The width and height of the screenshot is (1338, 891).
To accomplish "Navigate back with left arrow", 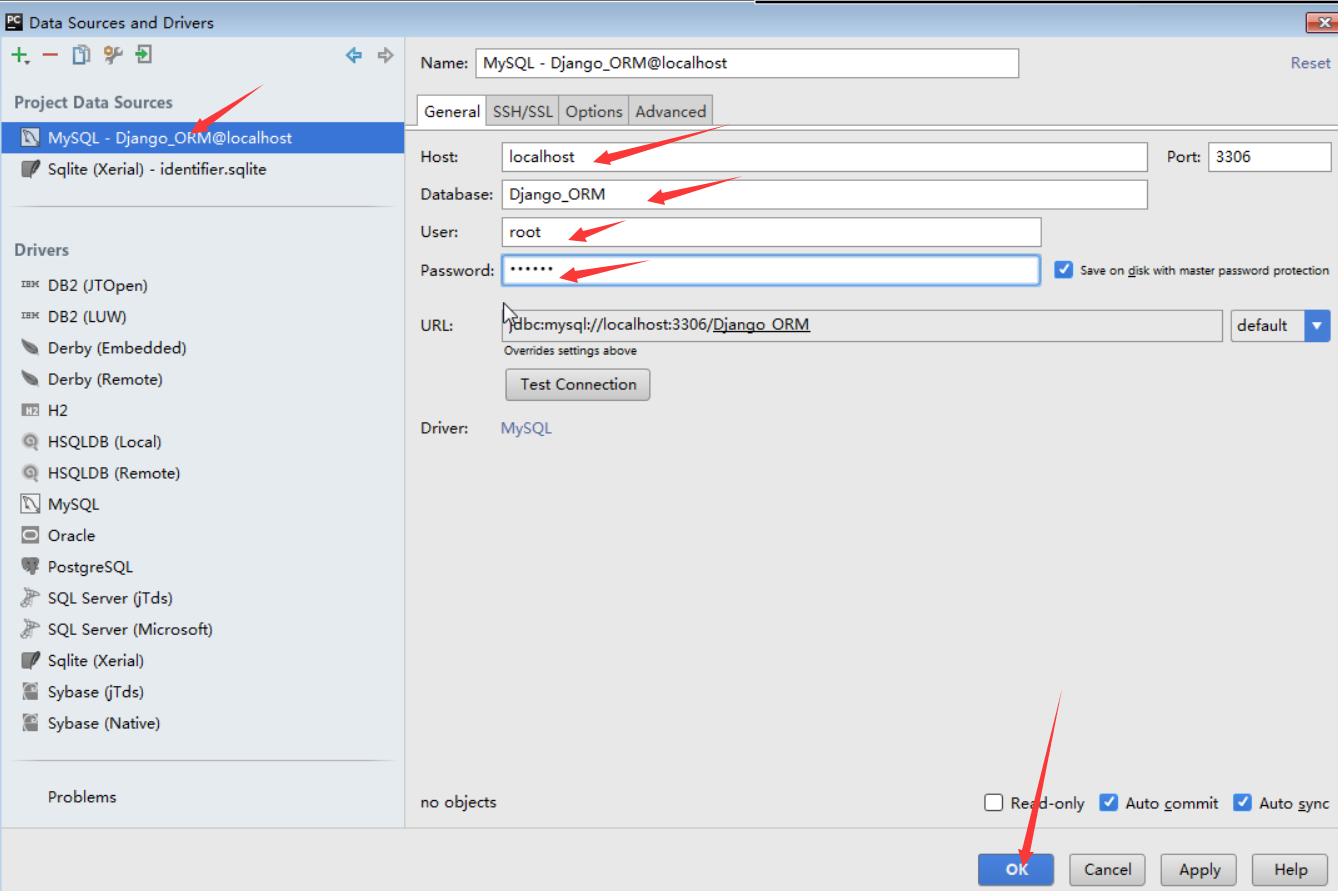I will 354,56.
